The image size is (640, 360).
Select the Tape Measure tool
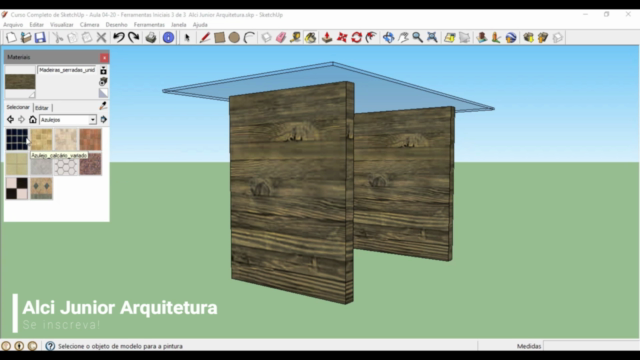tap(296, 38)
